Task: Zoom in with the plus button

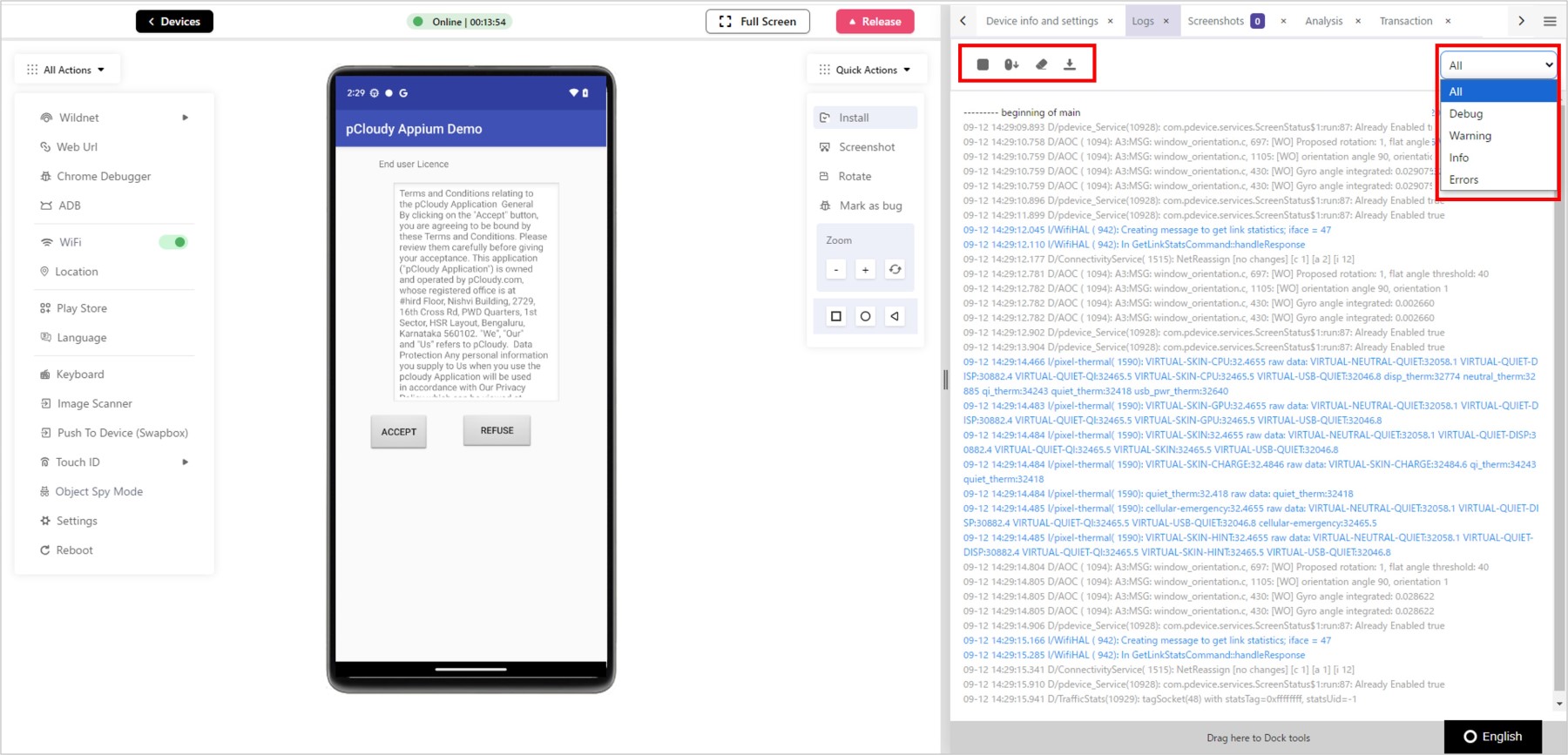Action: tap(865, 269)
